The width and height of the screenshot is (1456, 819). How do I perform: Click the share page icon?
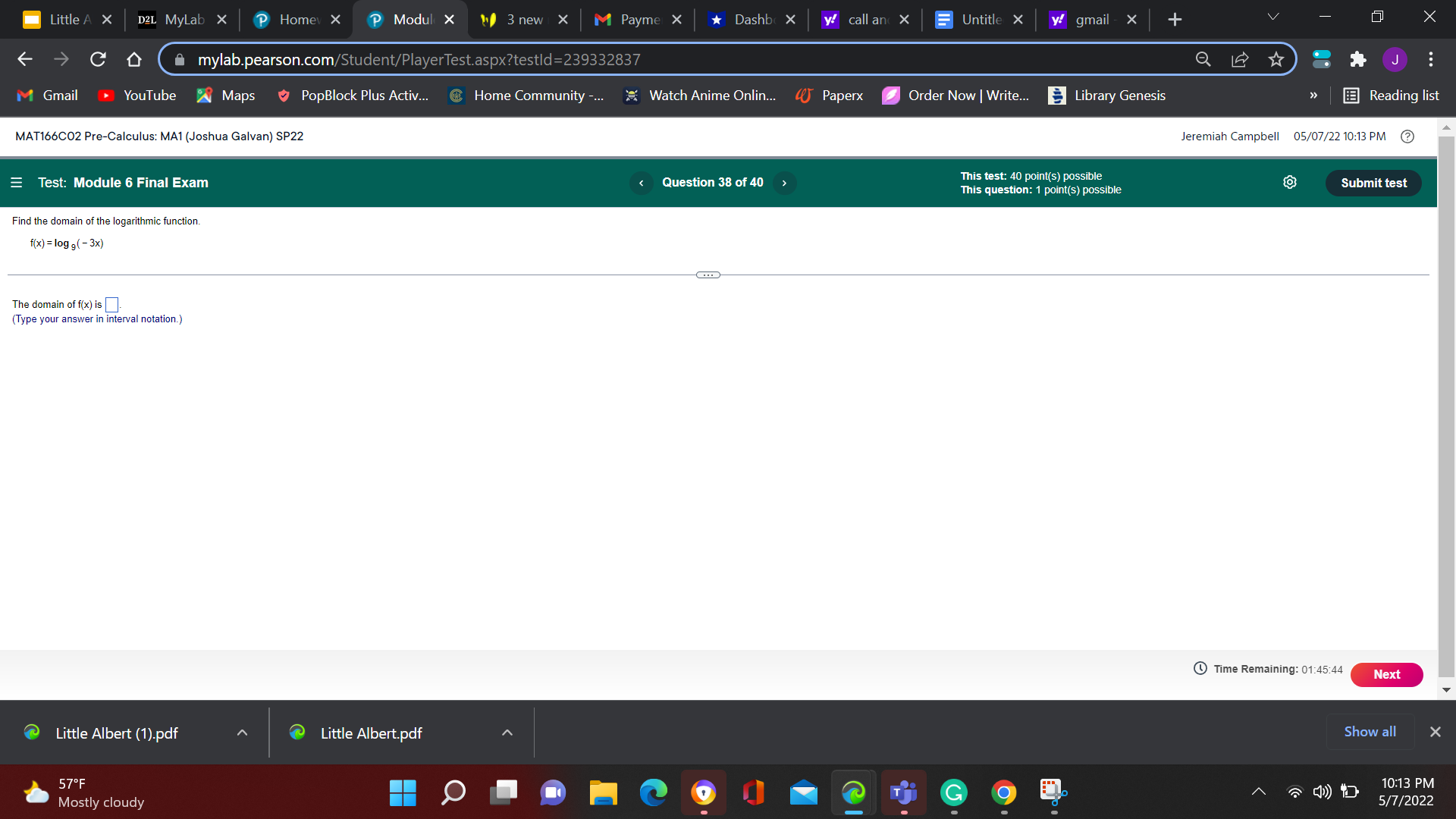(1240, 59)
